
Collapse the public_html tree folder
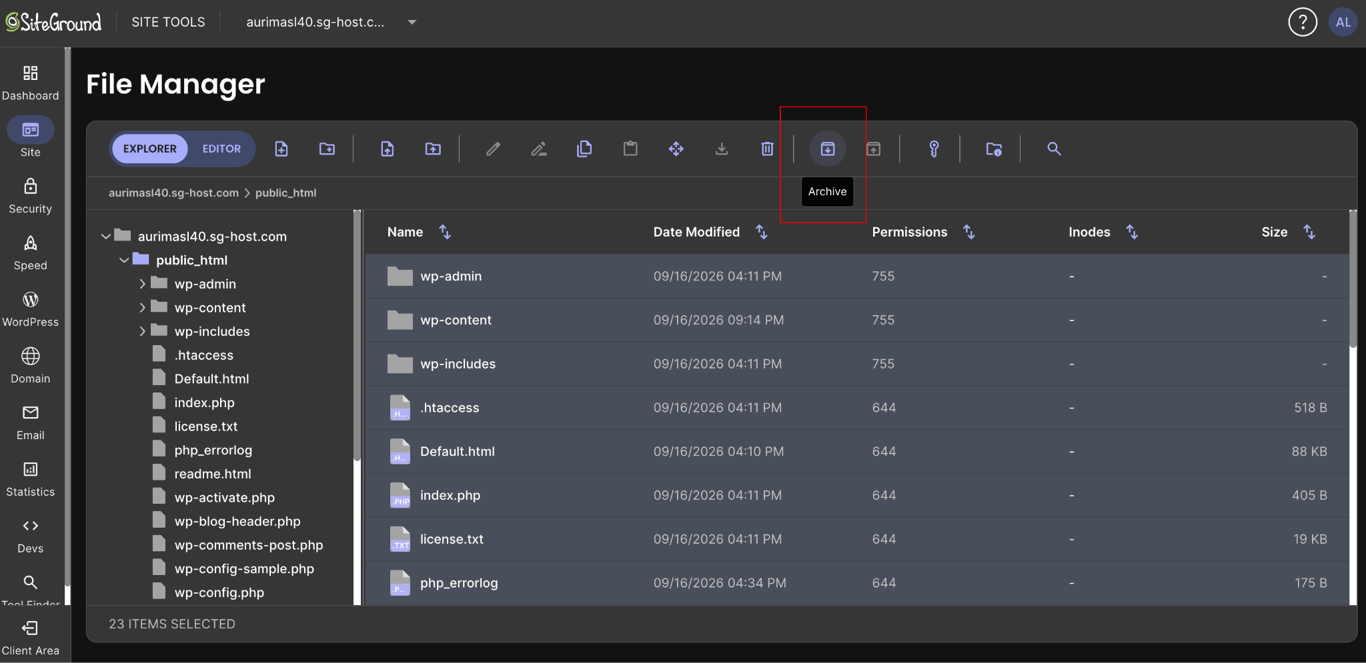(124, 260)
